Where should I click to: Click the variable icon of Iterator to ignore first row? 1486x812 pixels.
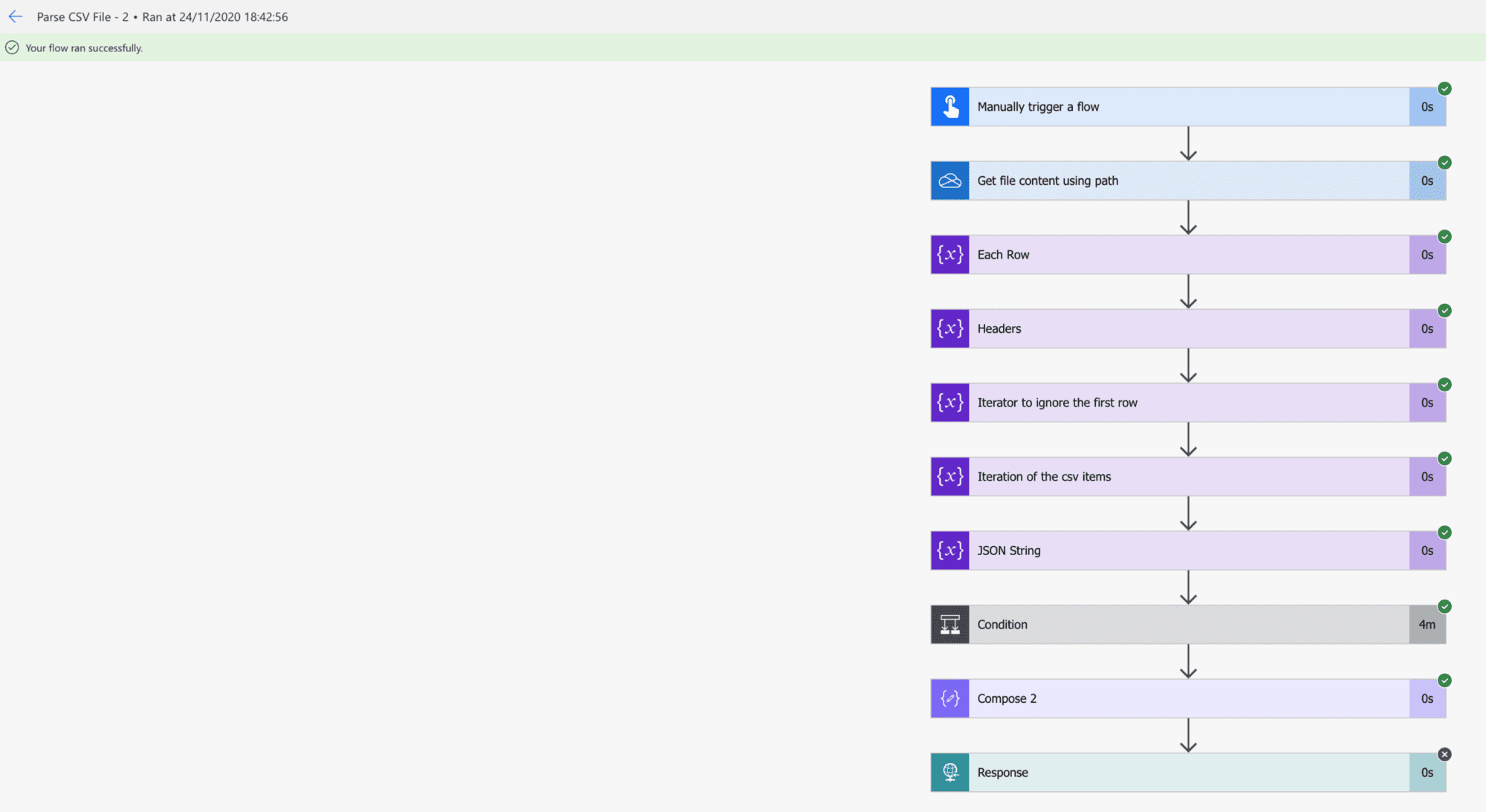(x=950, y=403)
